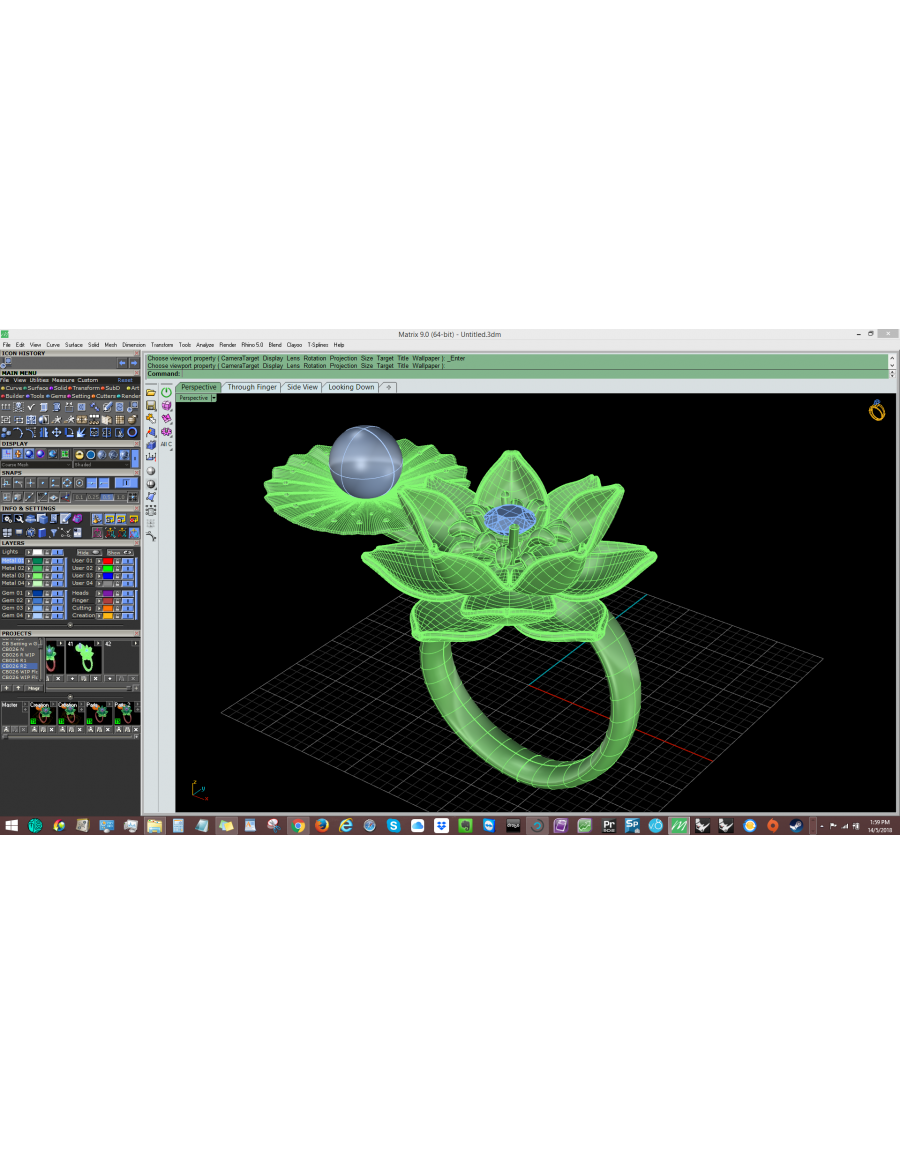
Task: Select project thumbnail numbered 41
Action: click(x=84, y=657)
